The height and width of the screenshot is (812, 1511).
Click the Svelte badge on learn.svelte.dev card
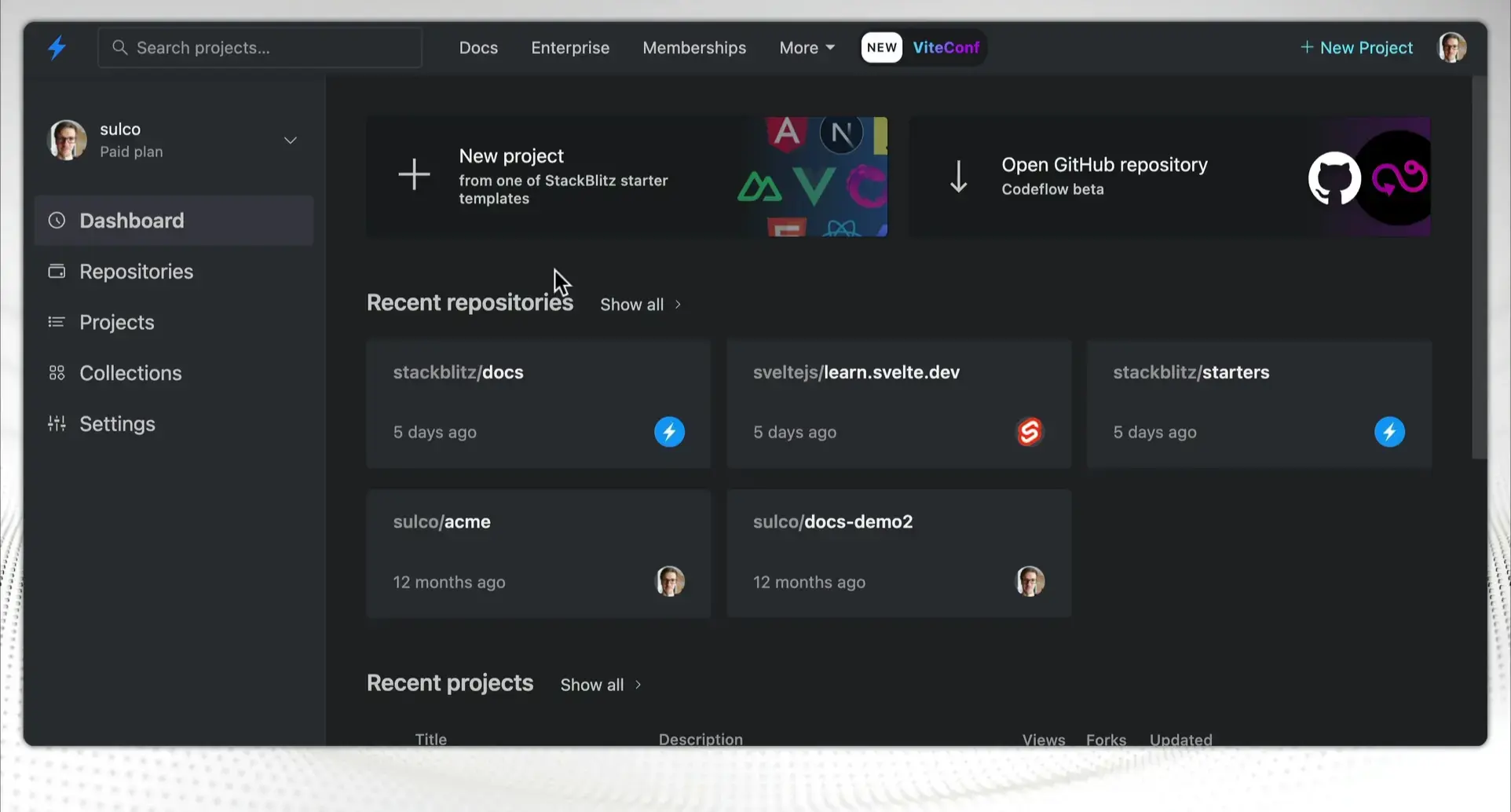click(1030, 432)
